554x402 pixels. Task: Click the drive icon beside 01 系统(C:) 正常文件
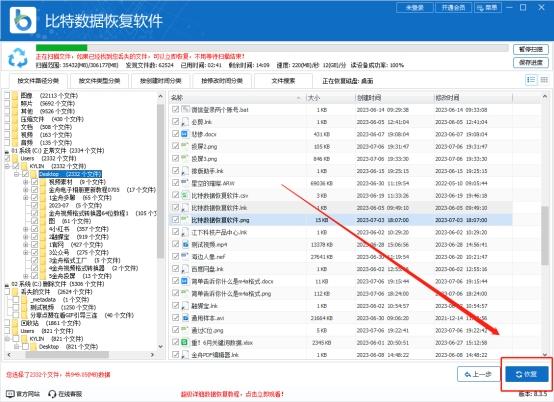7,151
